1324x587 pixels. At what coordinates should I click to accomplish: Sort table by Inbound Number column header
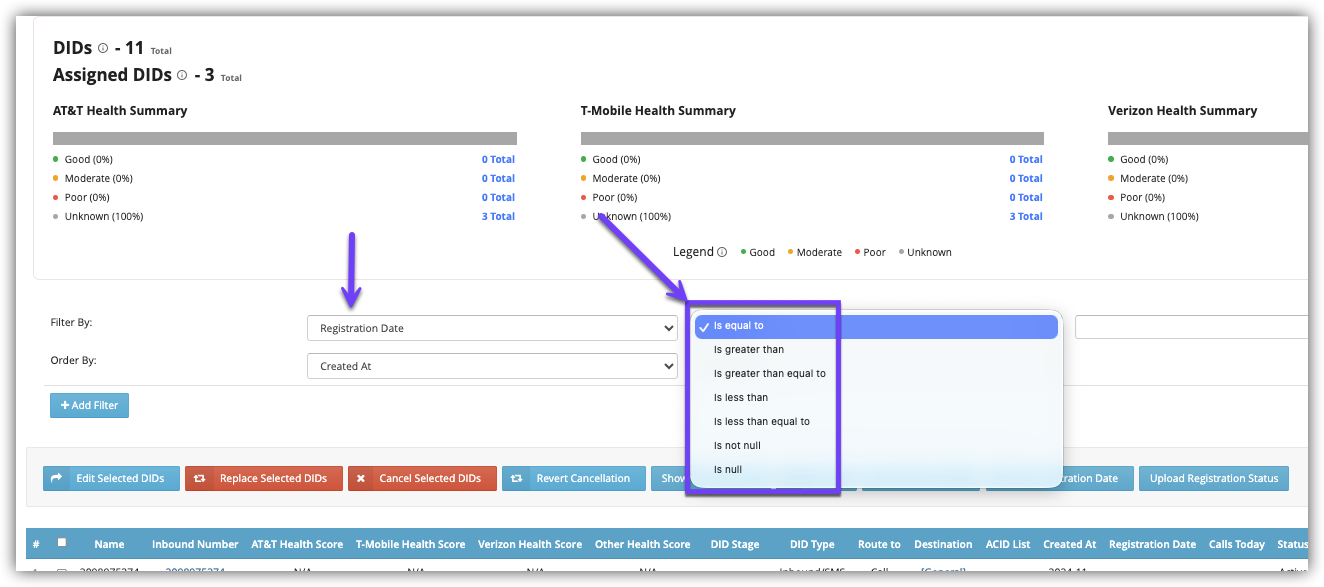click(x=195, y=544)
